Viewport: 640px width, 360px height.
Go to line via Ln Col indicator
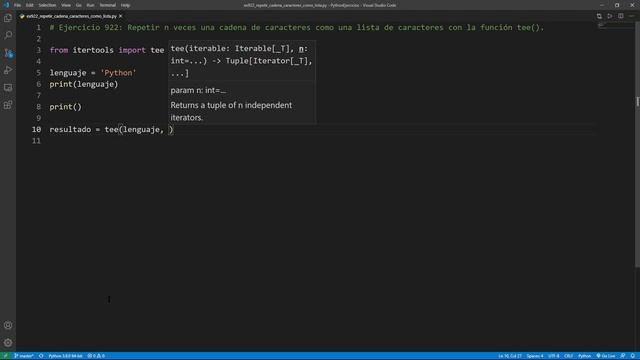pos(509,356)
